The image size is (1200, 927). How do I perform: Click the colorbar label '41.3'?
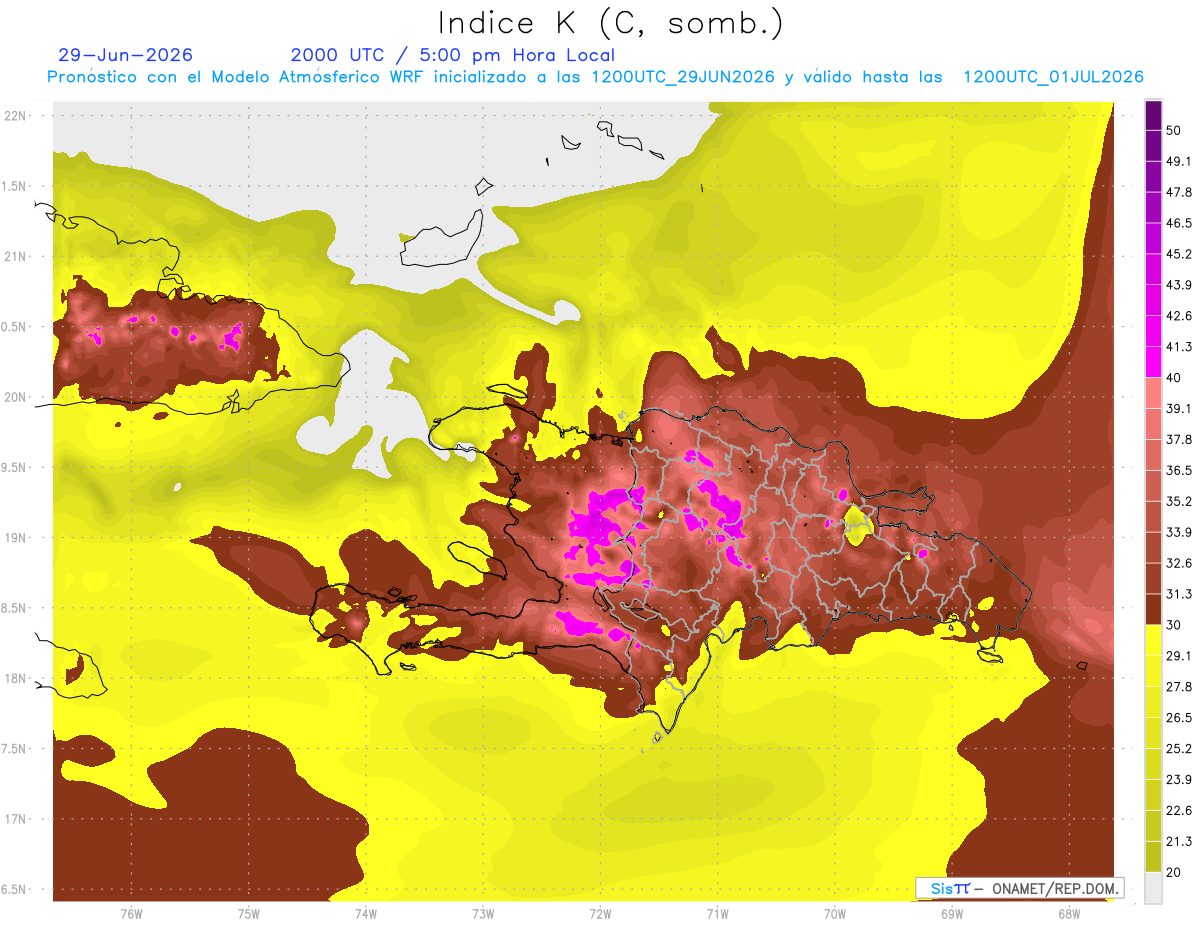[1178, 347]
